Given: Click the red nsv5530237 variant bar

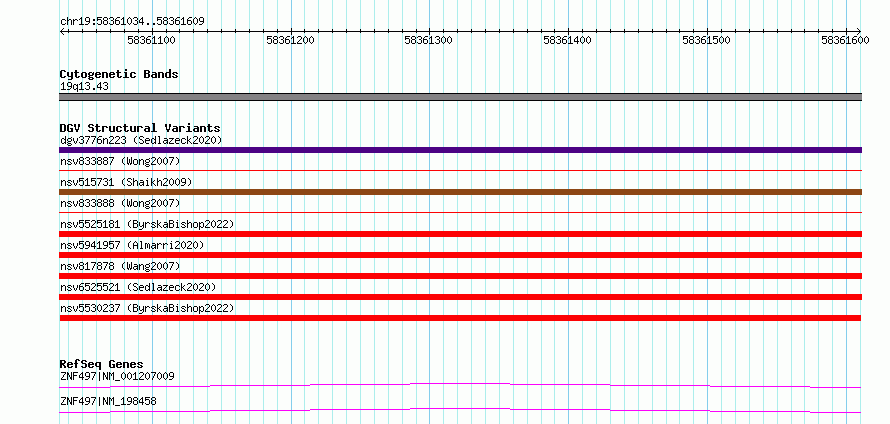Looking at the screenshot, I should coord(460,318).
